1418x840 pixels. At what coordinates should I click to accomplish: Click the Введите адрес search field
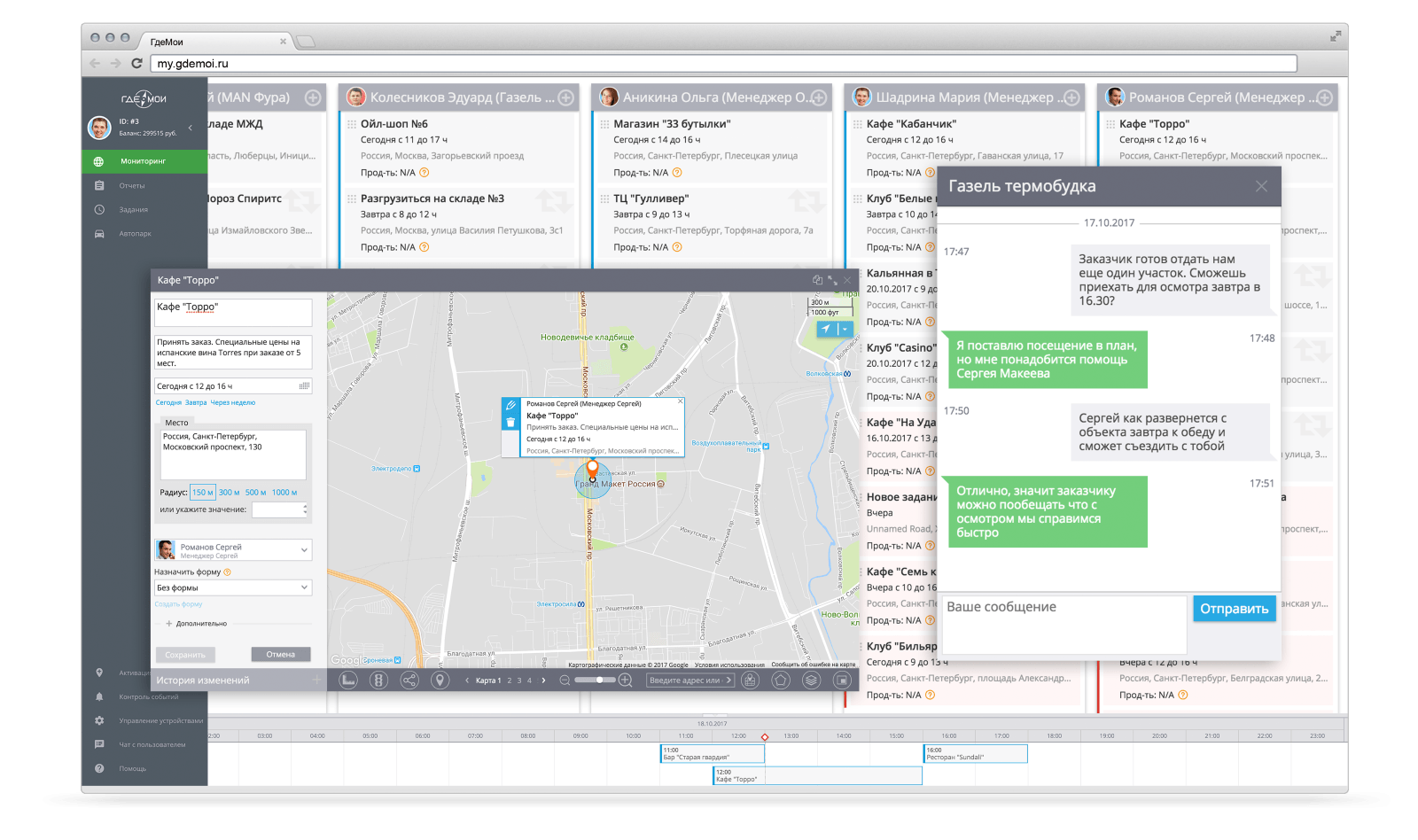click(690, 681)
